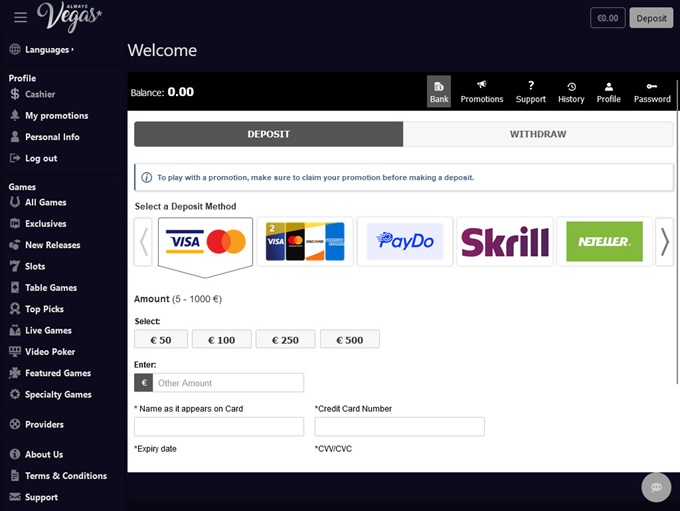Choose Skrill as deposit method
680x511 pixels.
tap(504, 242)
